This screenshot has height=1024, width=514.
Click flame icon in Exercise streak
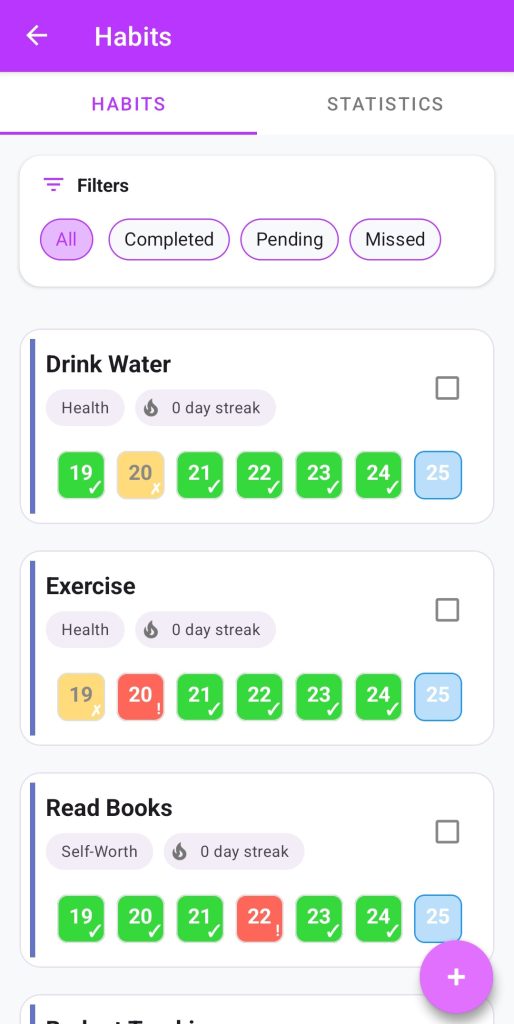click(152, 630)
